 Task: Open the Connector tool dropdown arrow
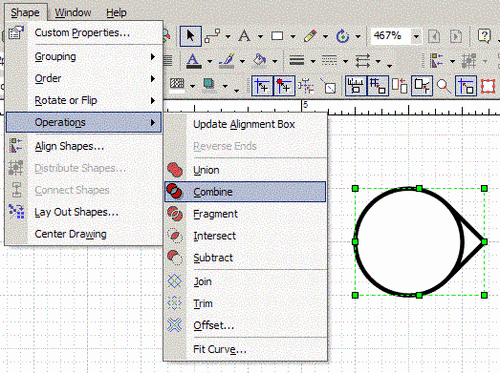(228, 36)
